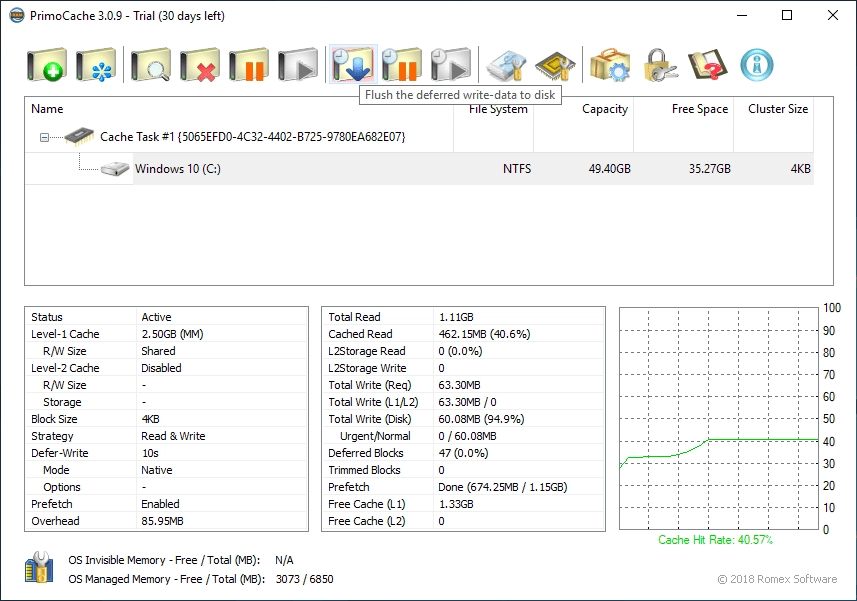Click the Defer-Write 10s value
Image resolution: width=857 pixels, height=601 pixels.
click(150, 453)
